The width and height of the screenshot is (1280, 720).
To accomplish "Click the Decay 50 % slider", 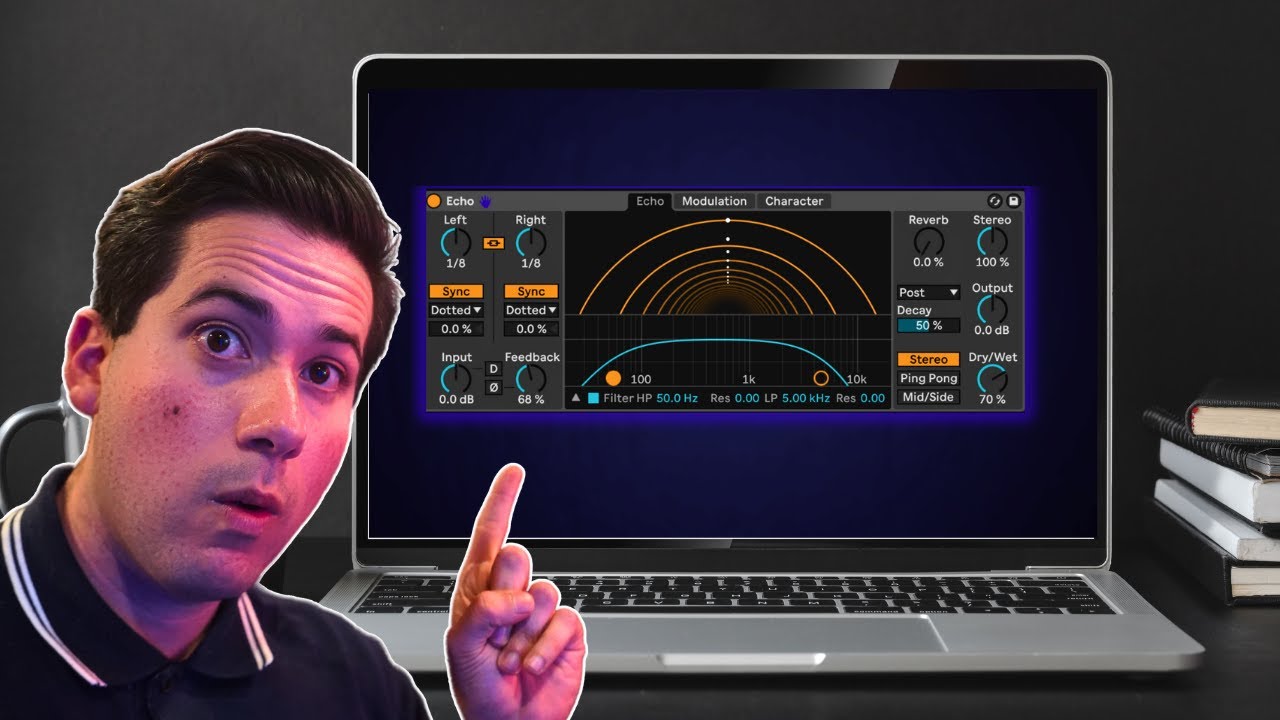I will coord(929,326).
